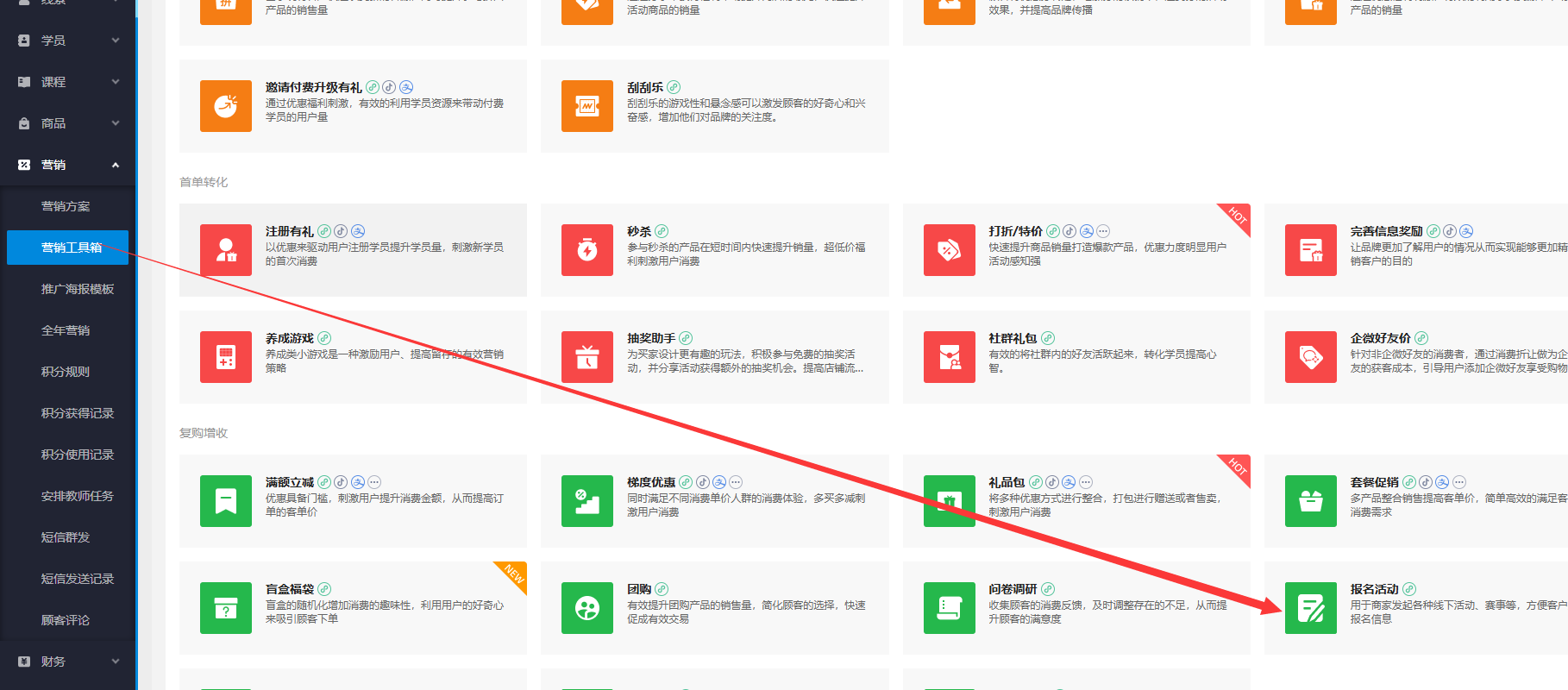The width and height of the screenshot is (1568, 690).
Task: Click the 商品 sidebar icon
Action: pos(24,123)
